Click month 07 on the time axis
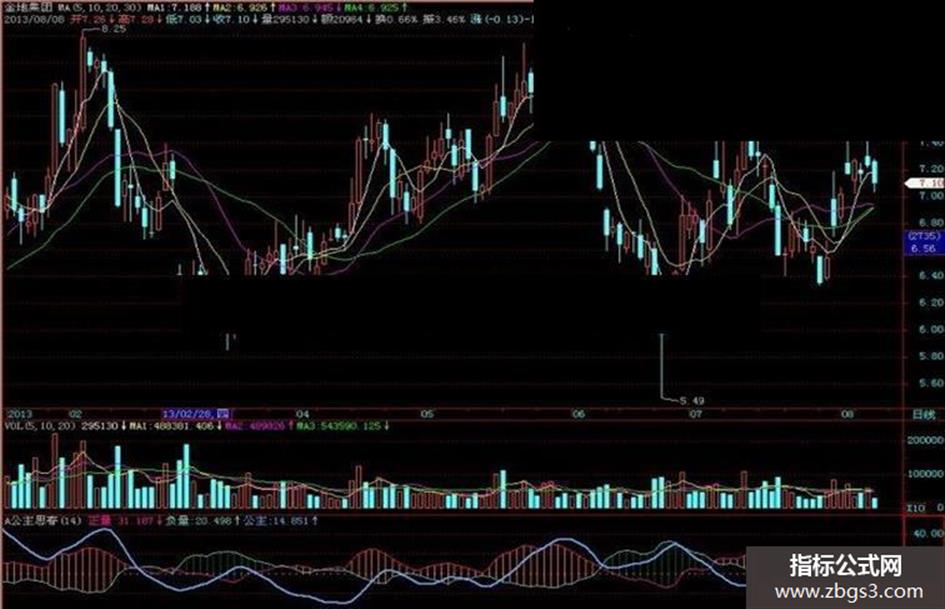The image size is (945, 609). (x=695, y=414)
